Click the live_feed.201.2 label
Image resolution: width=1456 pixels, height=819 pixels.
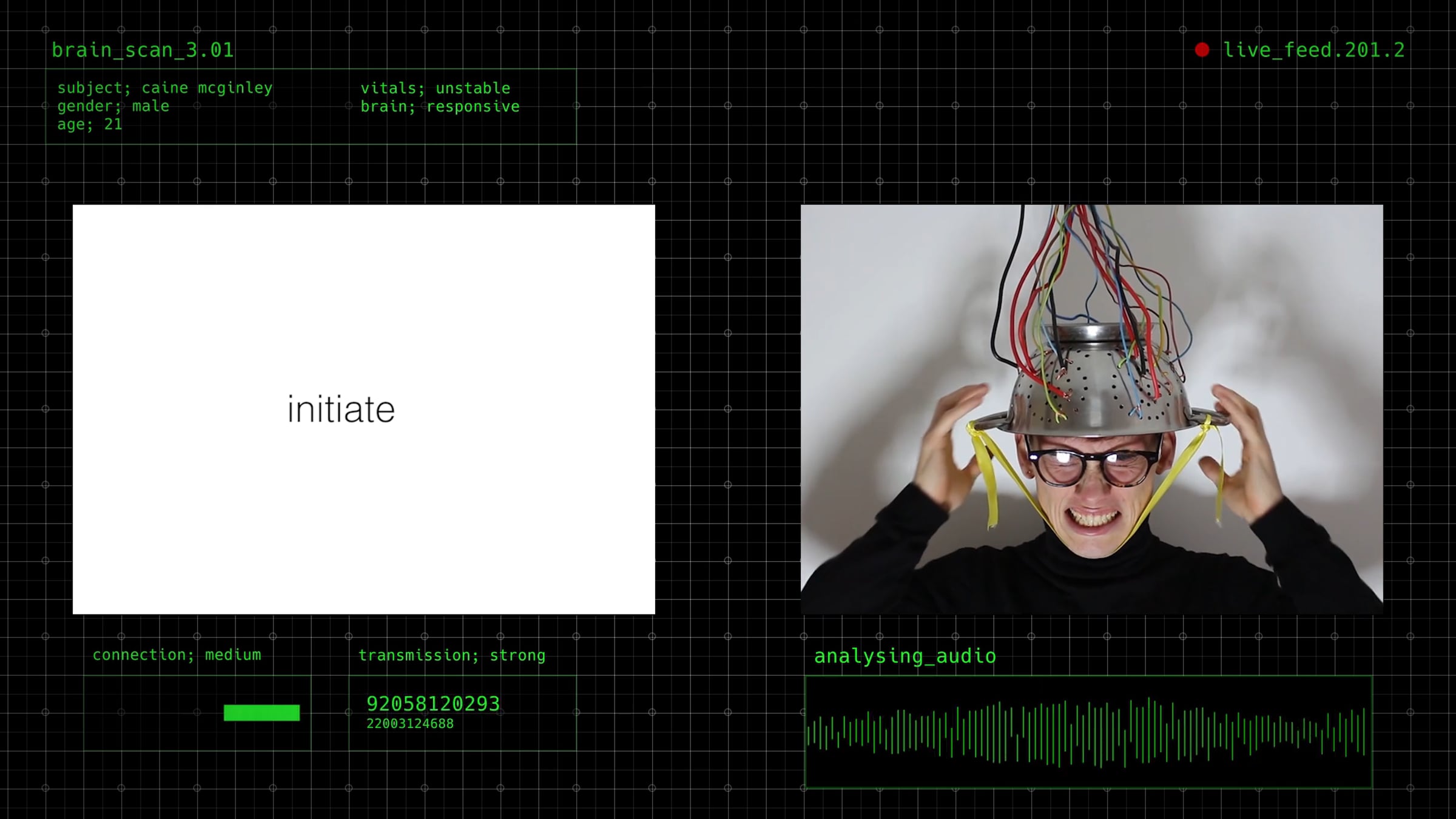[1313, 50]
